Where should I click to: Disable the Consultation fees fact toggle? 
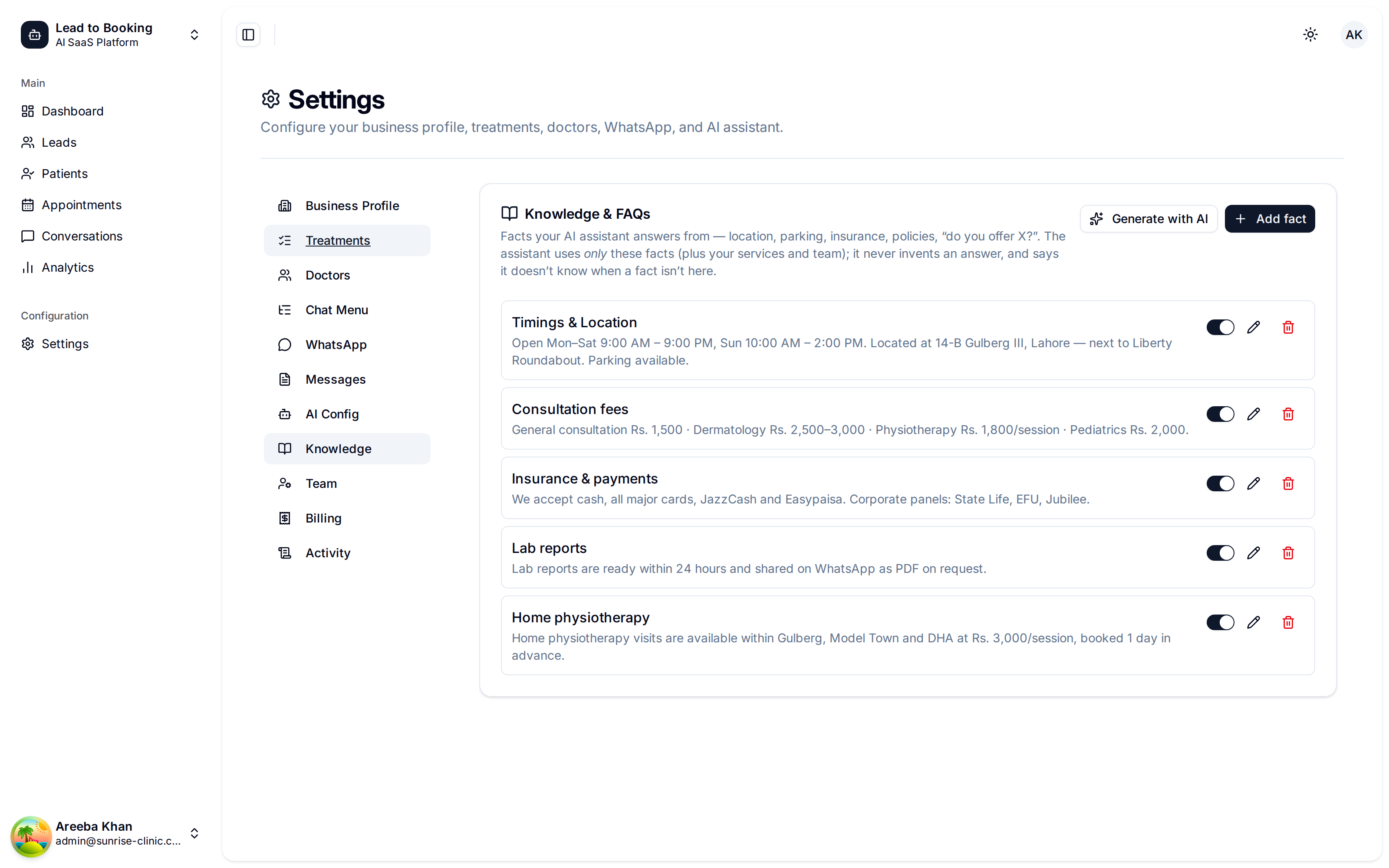pyautogui.click(x=1220, y=414)
